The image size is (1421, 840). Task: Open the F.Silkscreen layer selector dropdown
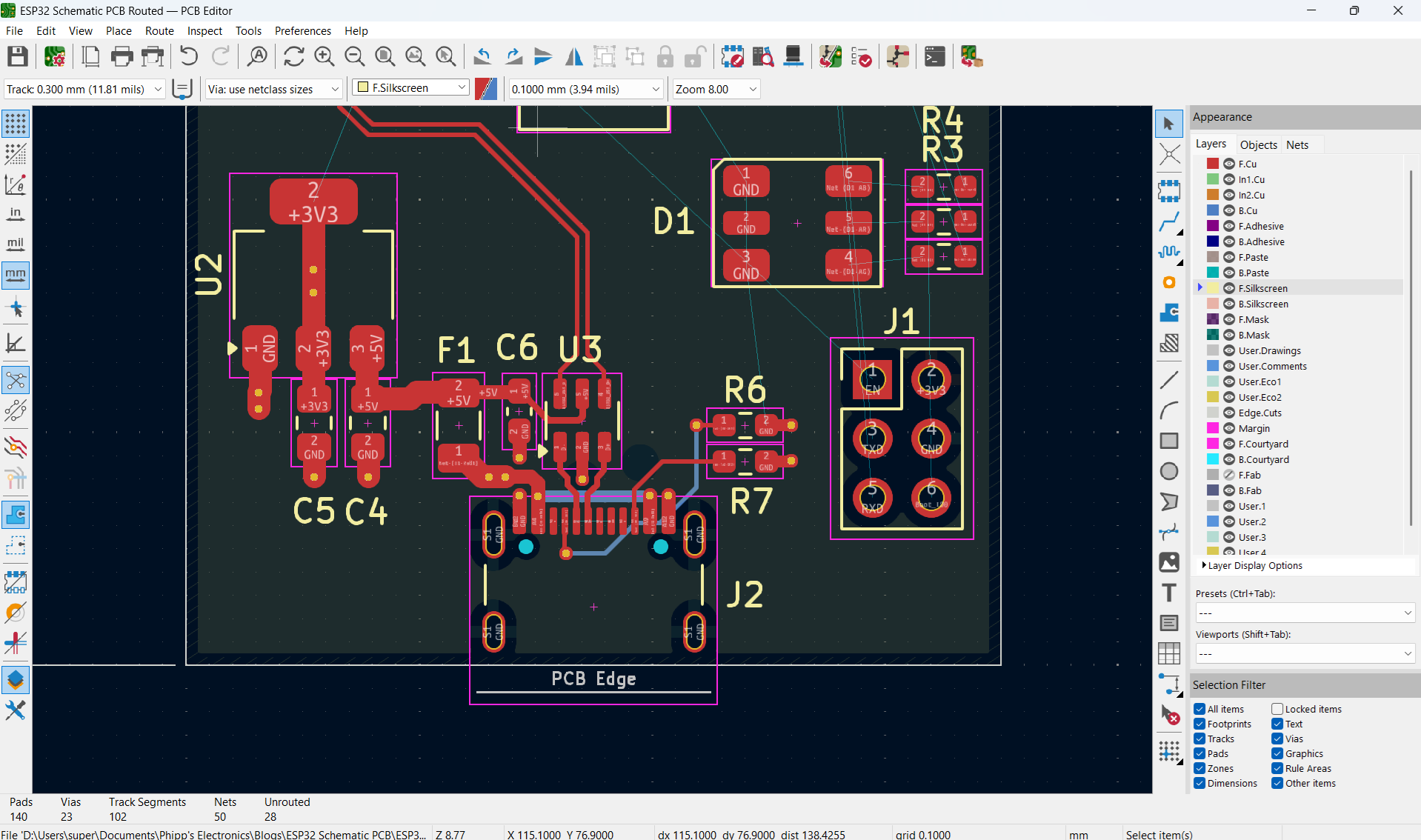click(x=411, y=87)
